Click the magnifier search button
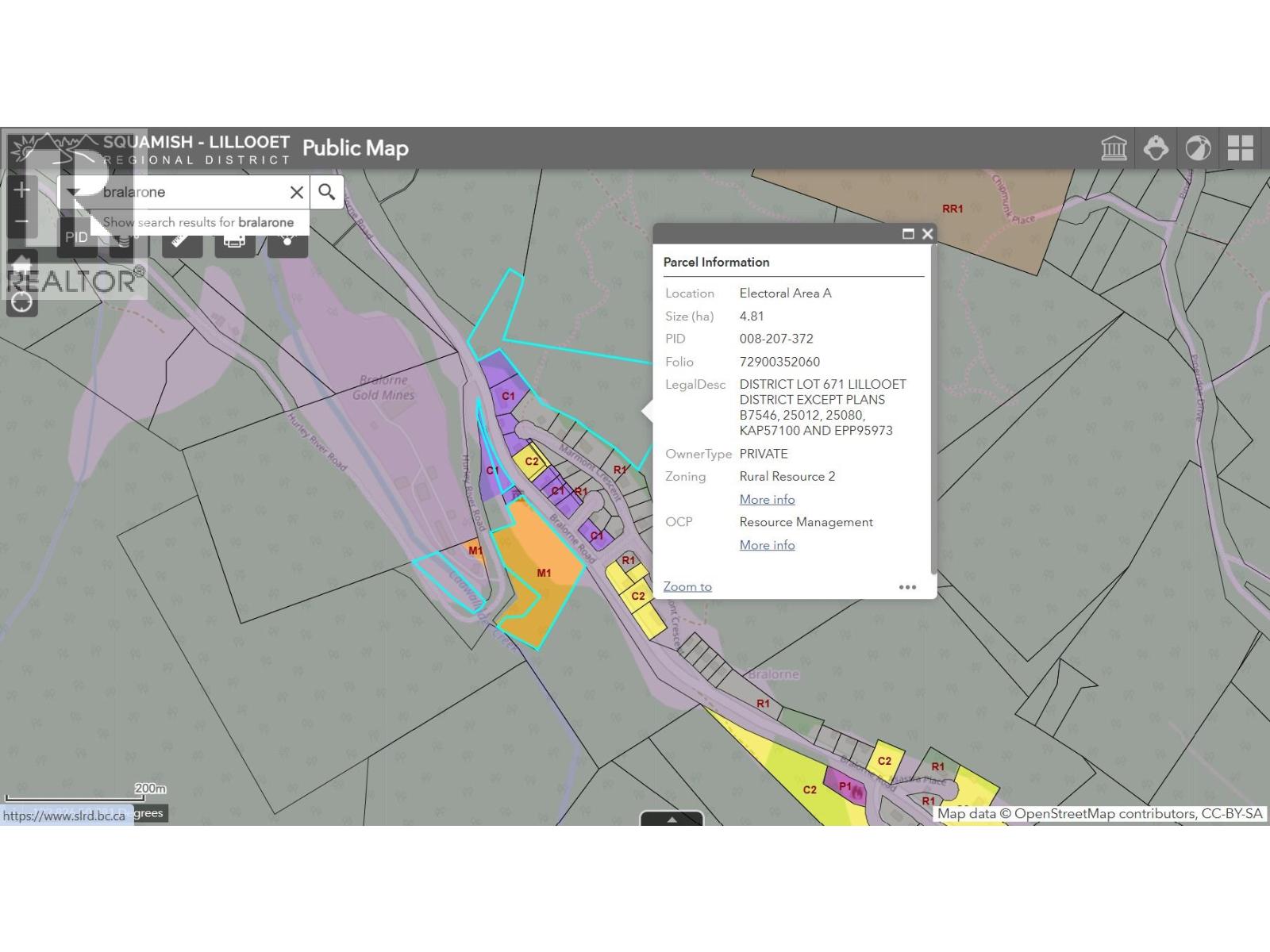This screenshot has height=952, width=1270. pyautogui.click(x=326, y=192)
